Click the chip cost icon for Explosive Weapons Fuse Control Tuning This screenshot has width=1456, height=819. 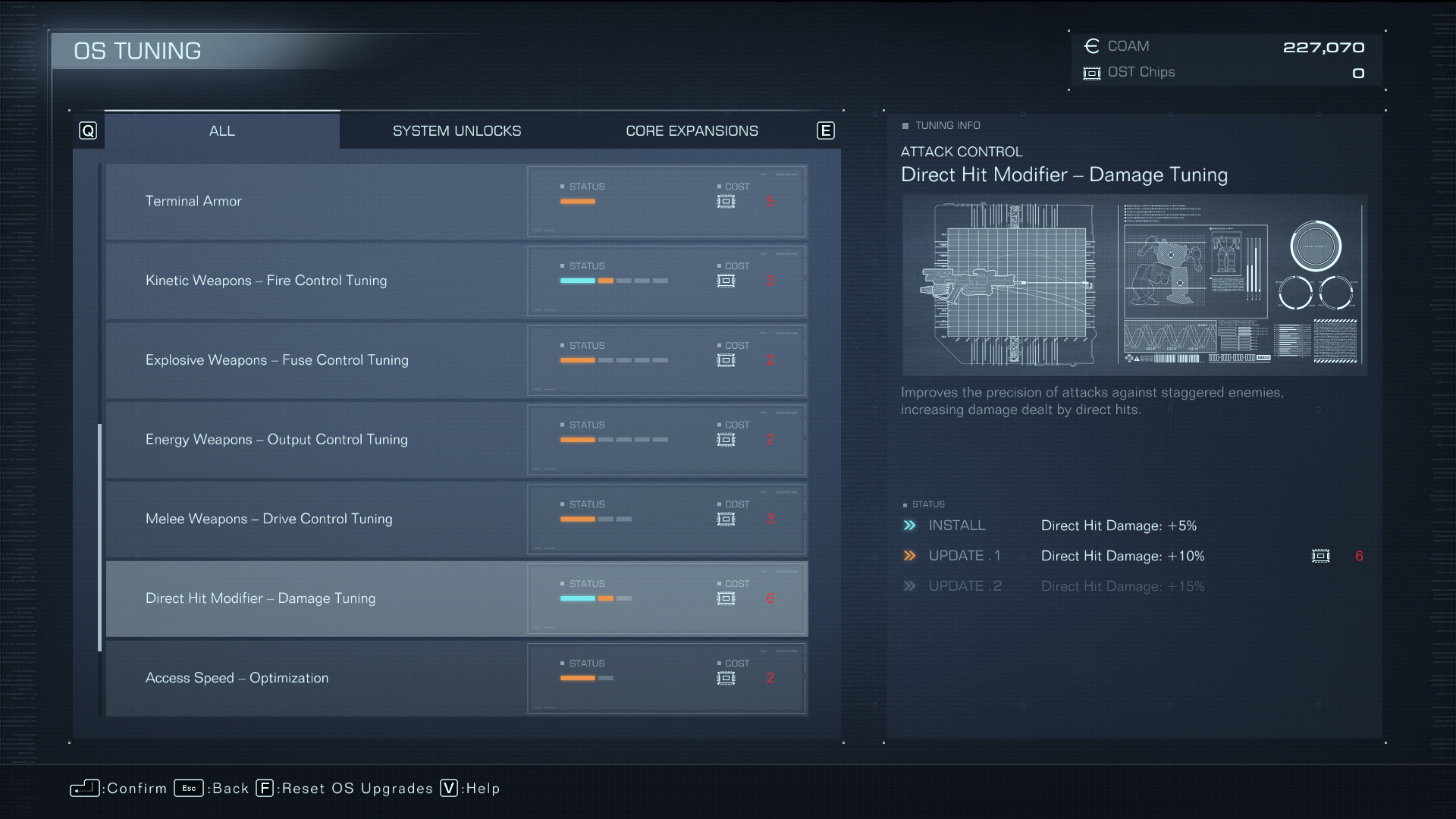726,359
